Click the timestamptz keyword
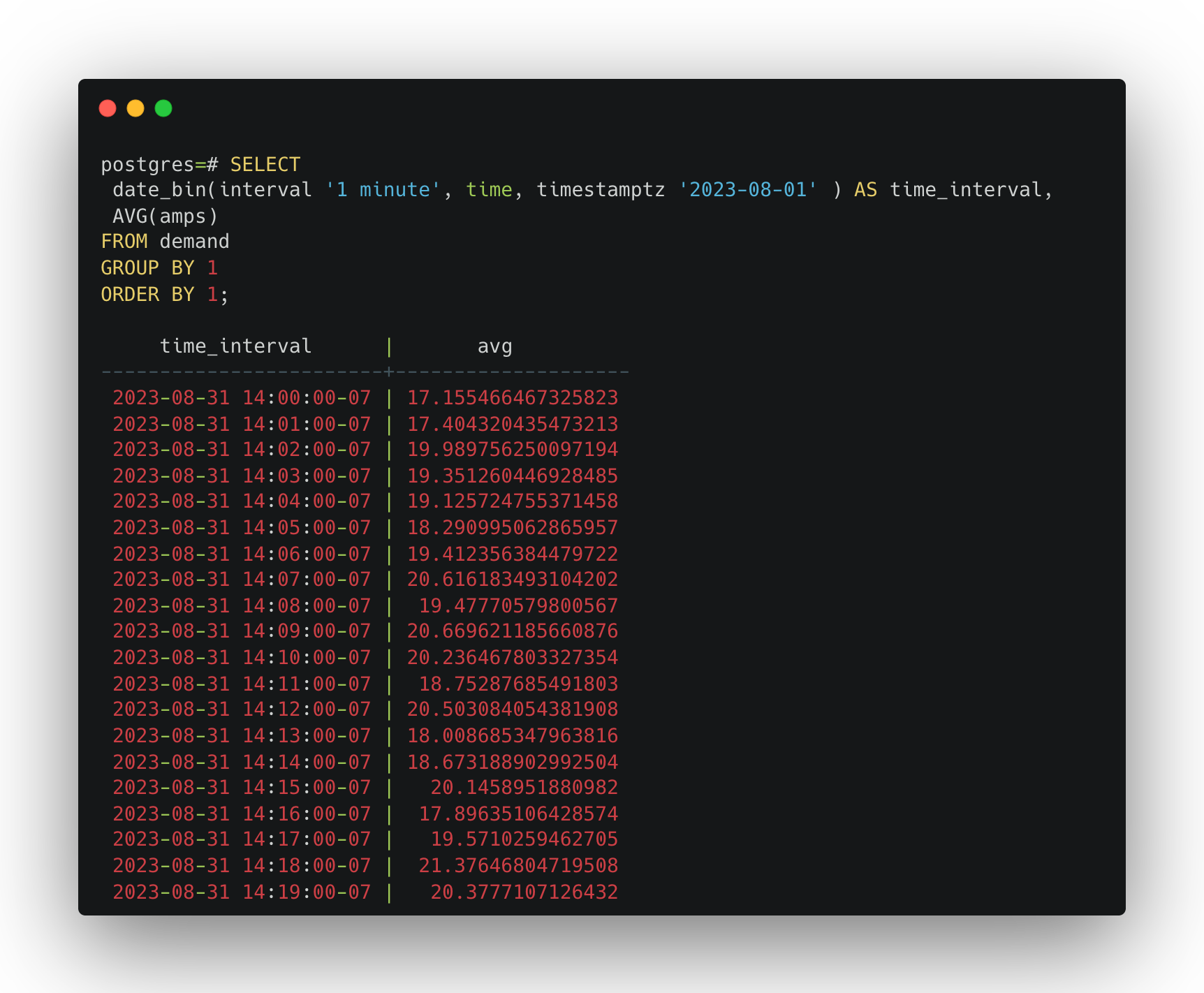 [x=601, y=190]
